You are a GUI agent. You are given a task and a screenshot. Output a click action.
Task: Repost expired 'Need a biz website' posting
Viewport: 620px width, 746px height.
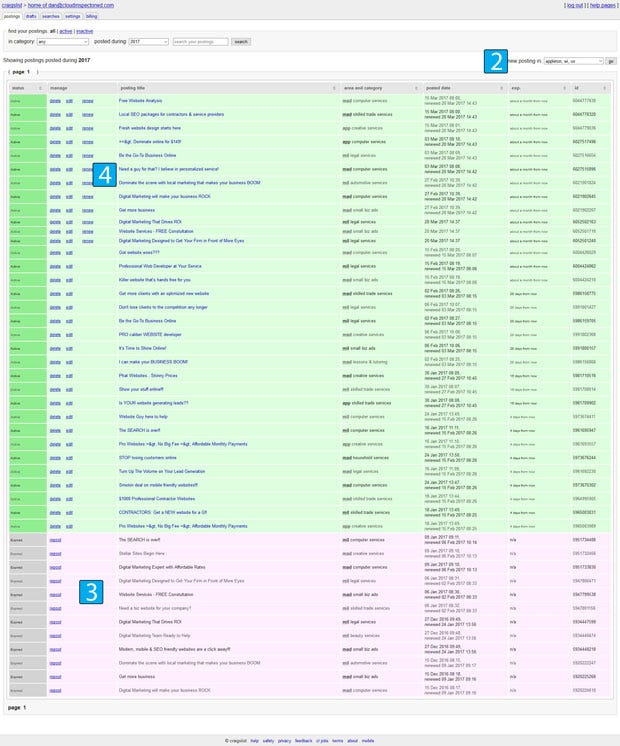click(x=55, y=609)
